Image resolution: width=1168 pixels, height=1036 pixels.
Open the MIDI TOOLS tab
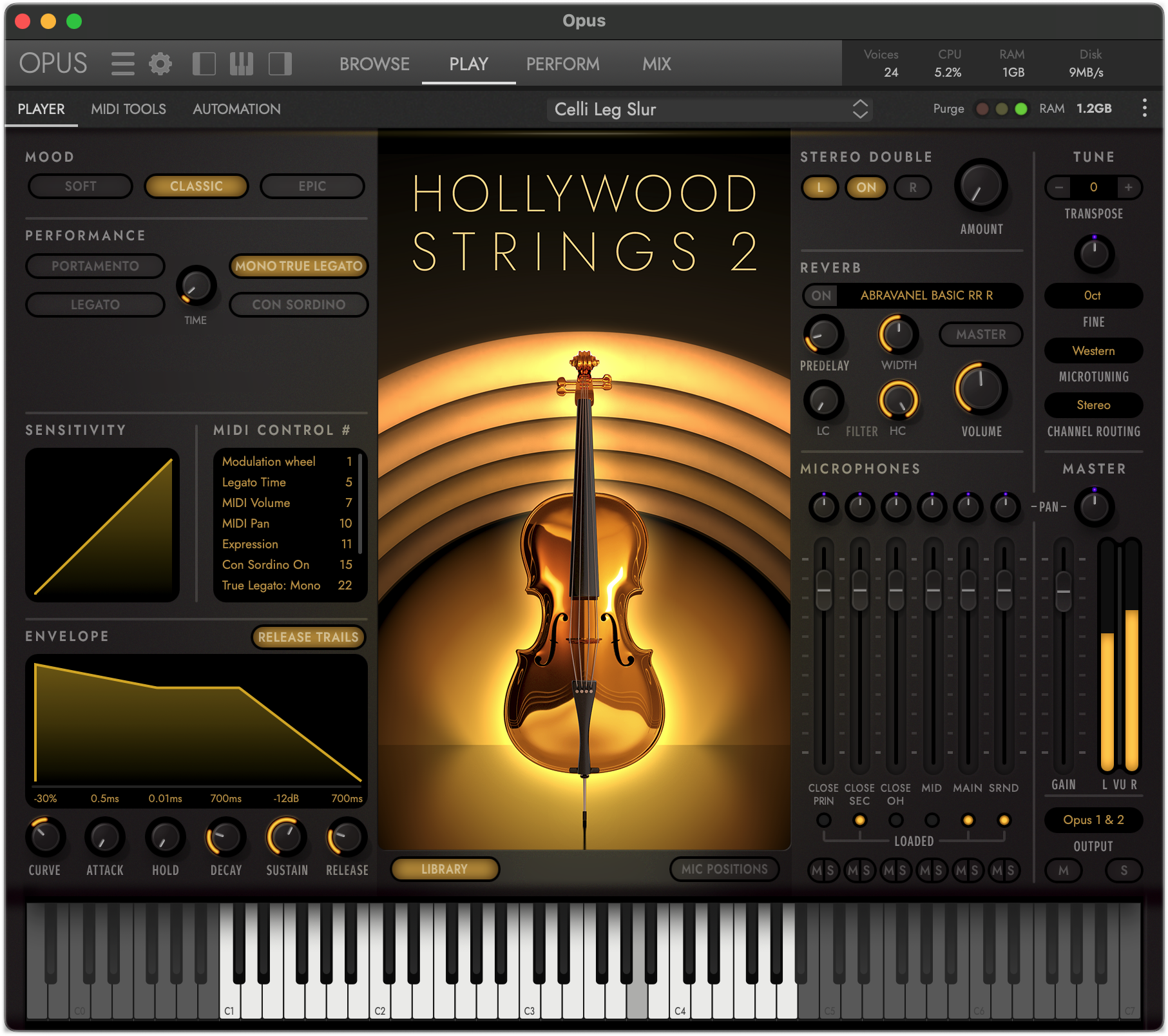[x=128, y=108]
